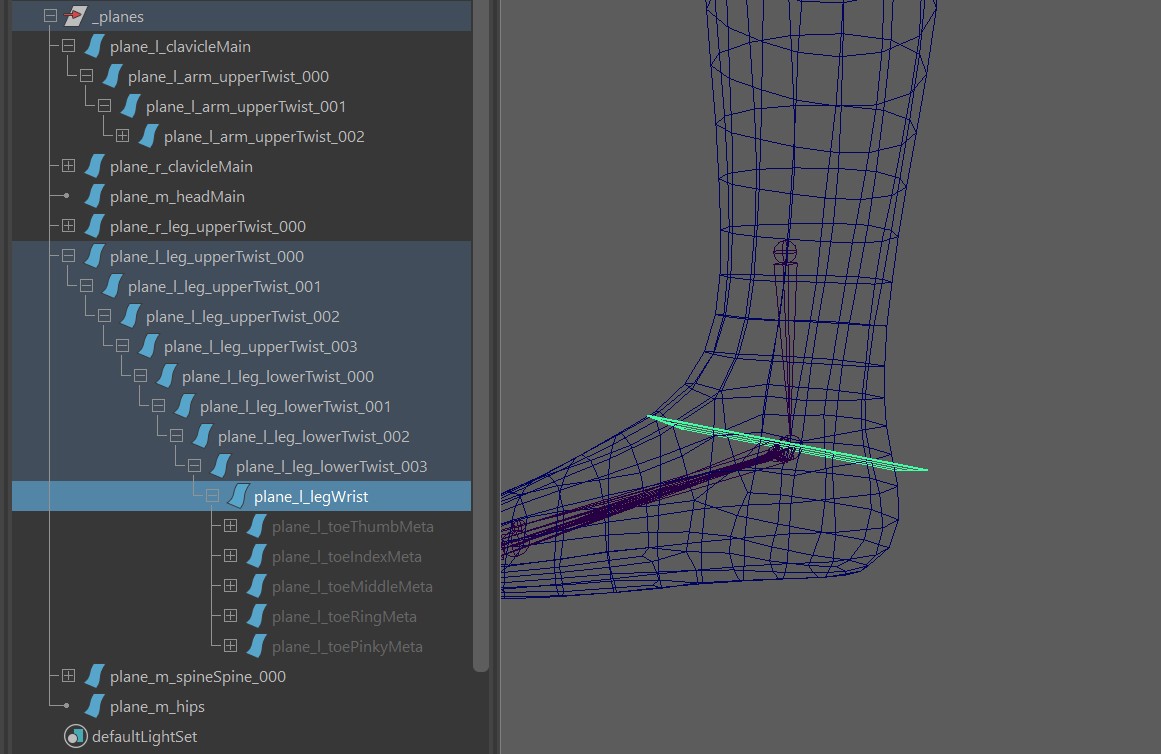Expand plane_l_arm_upperTwist_002 children
The image size is (1161, 754).
pos(122,136)
